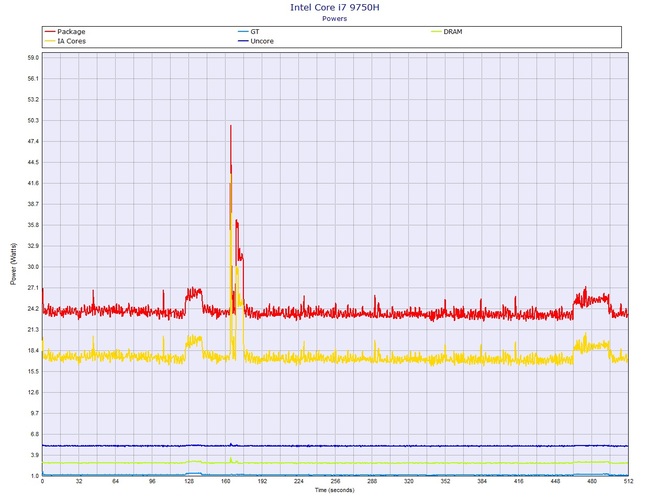Click the light blue GT legend swatch

[243, 32]
